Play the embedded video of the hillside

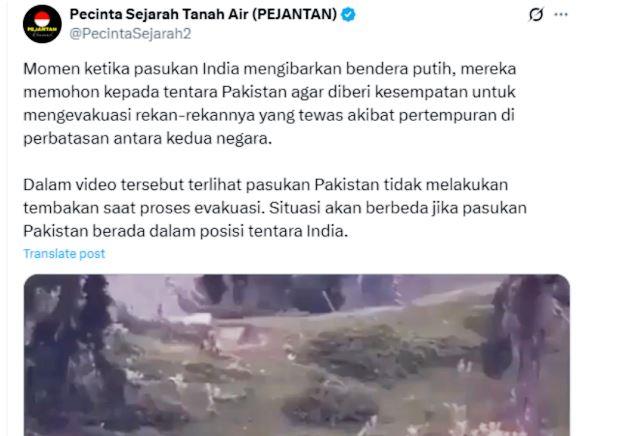297,355
